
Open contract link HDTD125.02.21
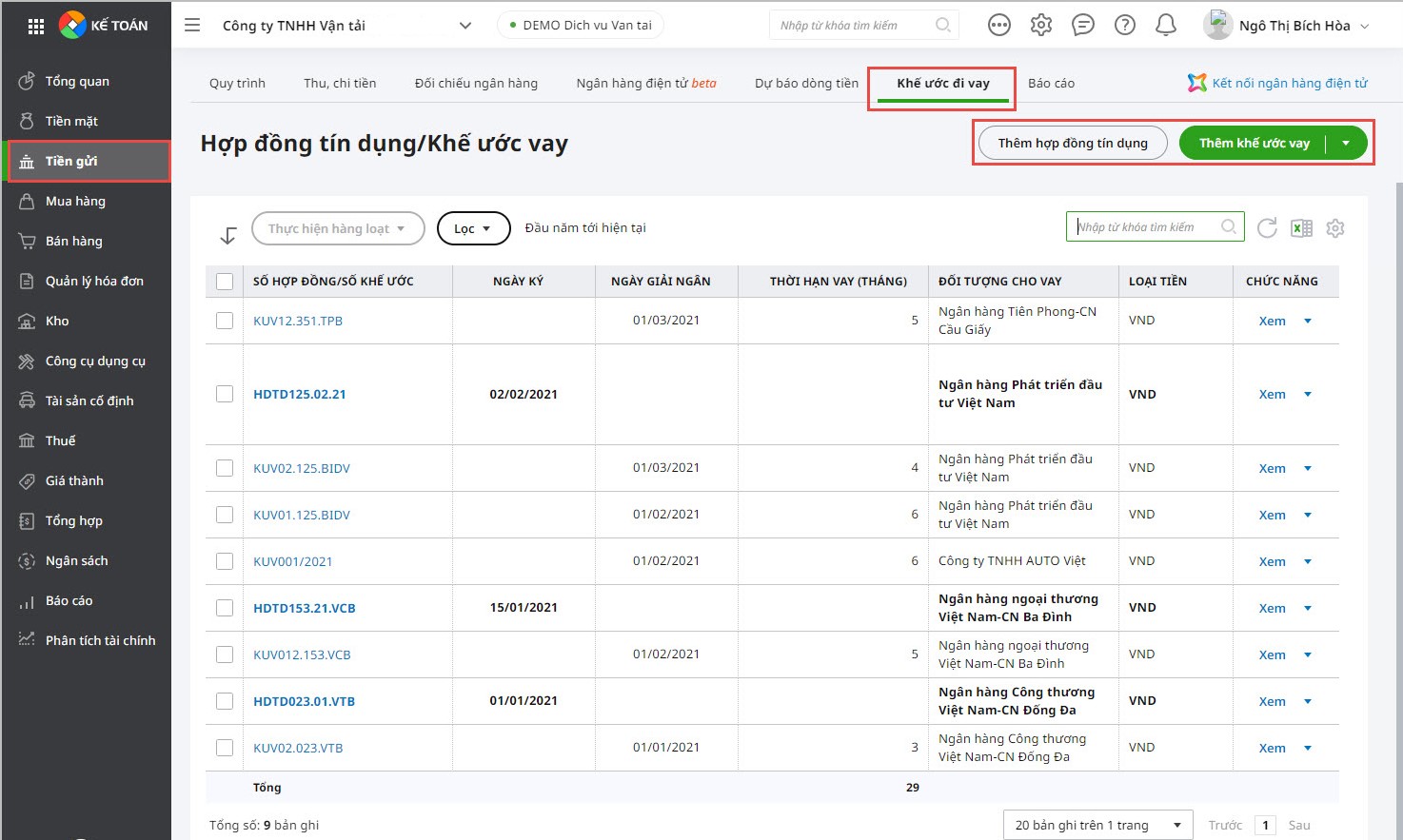coord(300,394)
